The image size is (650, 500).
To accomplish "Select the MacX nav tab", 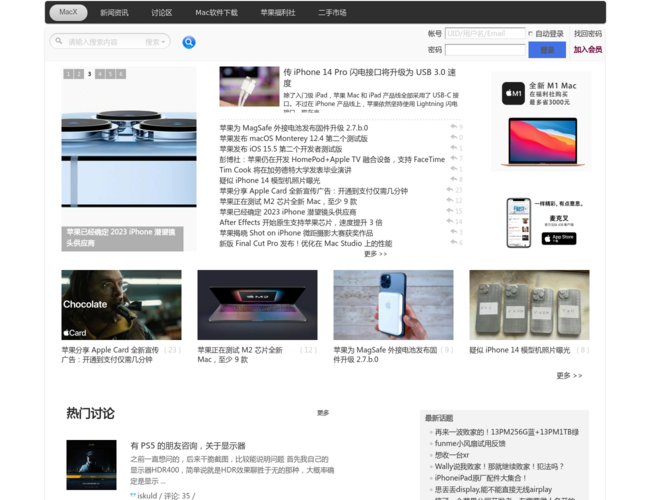I will [x=68, y=12].
